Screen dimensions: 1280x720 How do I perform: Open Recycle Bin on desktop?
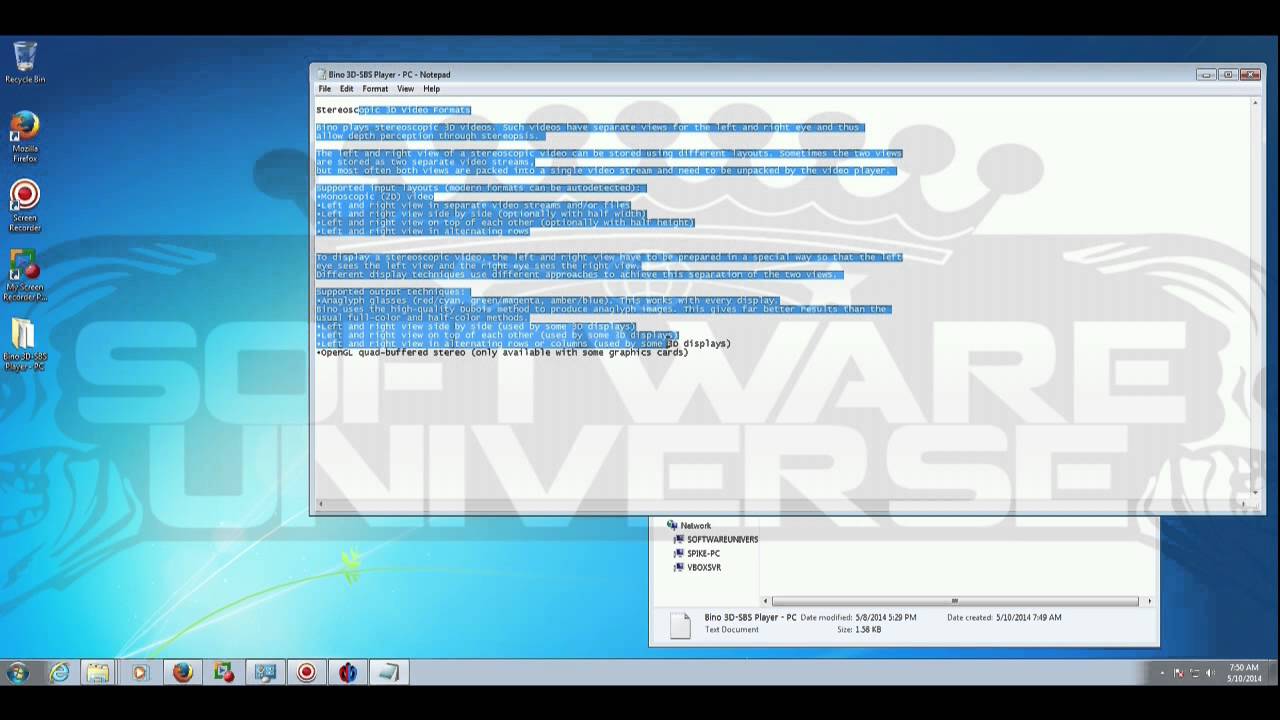click(25, 62)
